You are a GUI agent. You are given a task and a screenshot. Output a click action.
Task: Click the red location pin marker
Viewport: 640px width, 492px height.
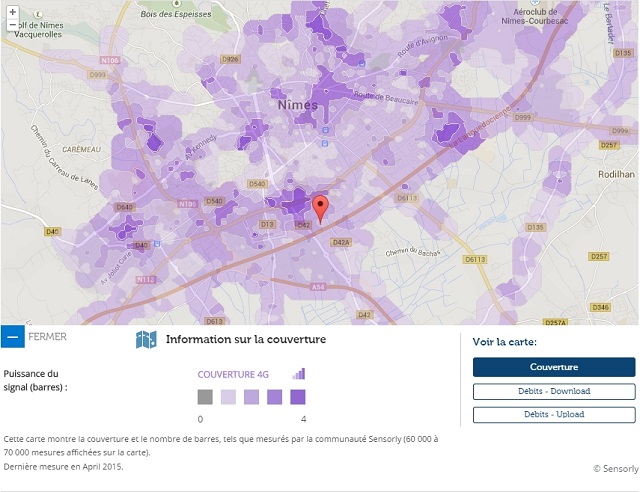[x=320, y=209]
